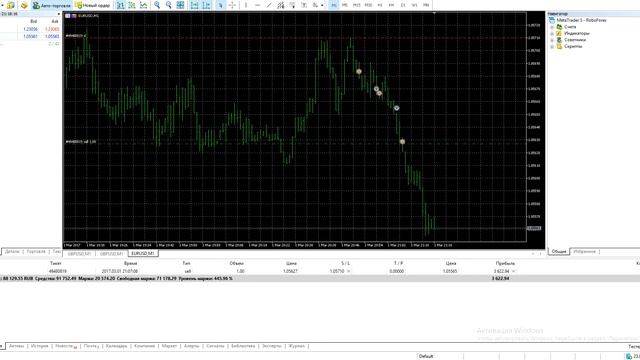Switch chart to candlestick mode

point(132,5)
